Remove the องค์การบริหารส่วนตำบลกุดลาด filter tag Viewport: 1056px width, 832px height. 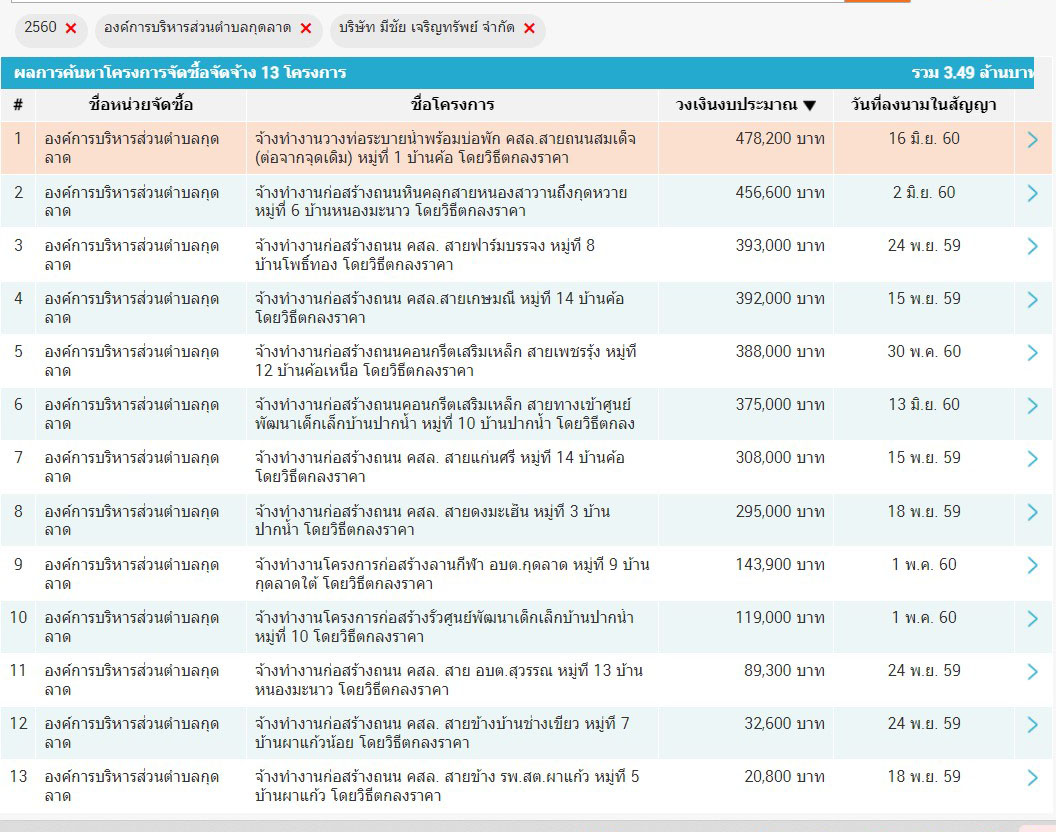pyautogui.click(x=306, y=28)
